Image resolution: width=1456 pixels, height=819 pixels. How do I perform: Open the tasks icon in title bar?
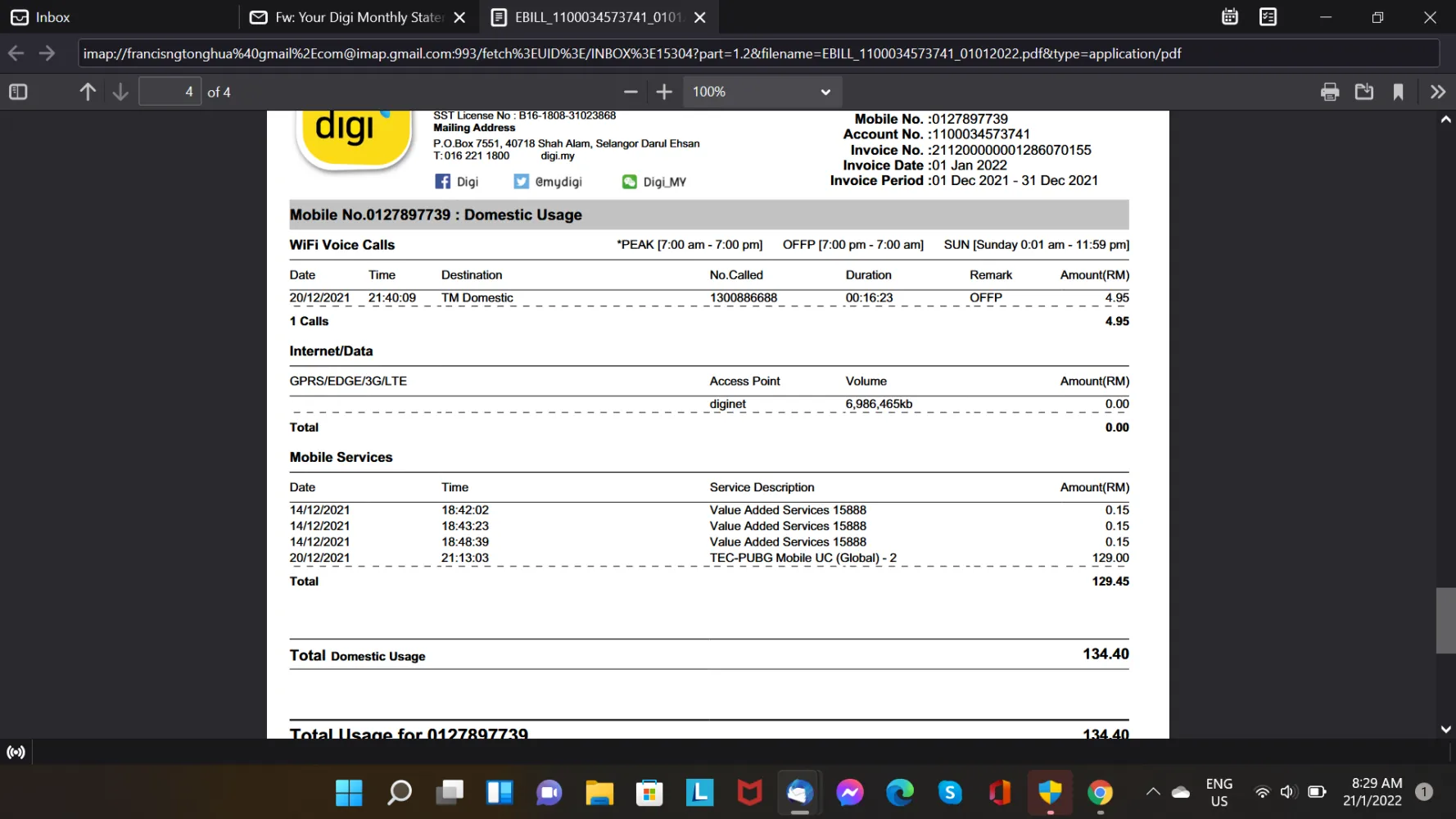pos(1268,17)
